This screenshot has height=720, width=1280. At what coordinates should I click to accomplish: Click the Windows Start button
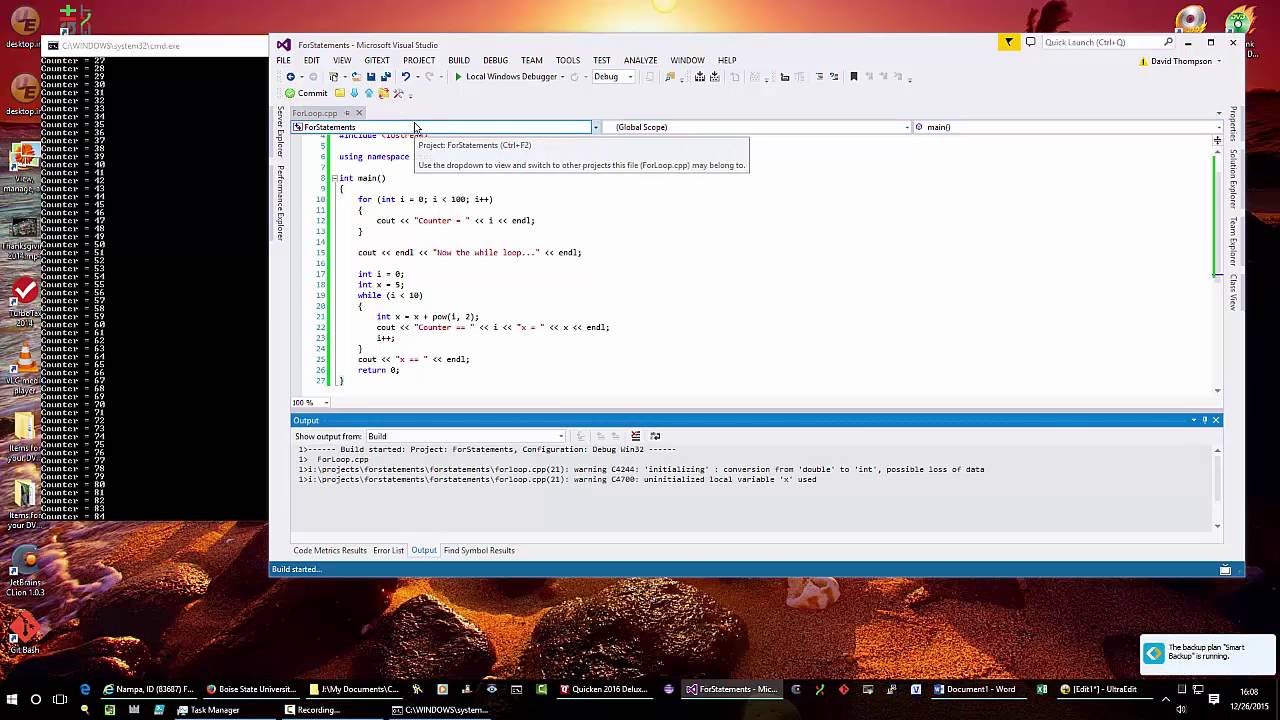tap(12, 699)
